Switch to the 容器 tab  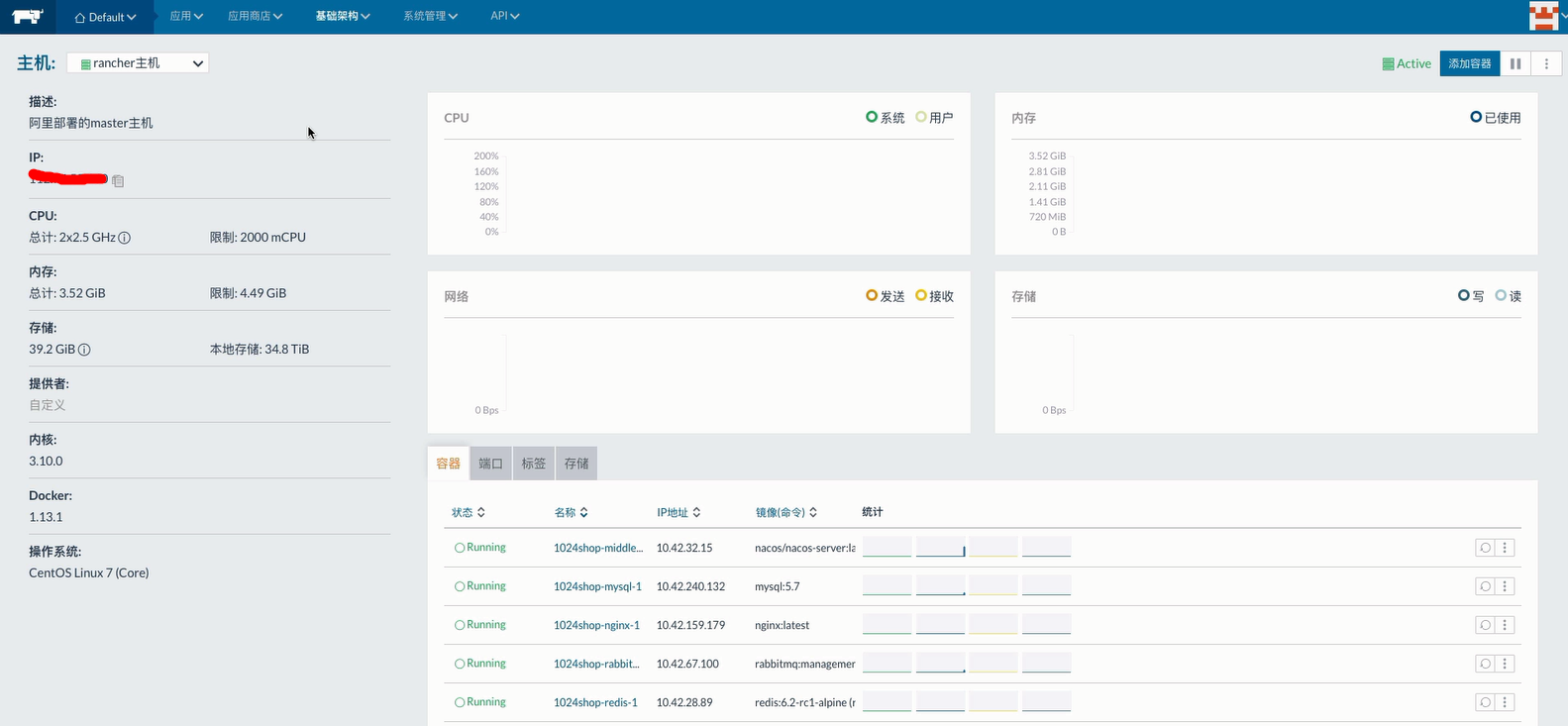click(449, 464)
